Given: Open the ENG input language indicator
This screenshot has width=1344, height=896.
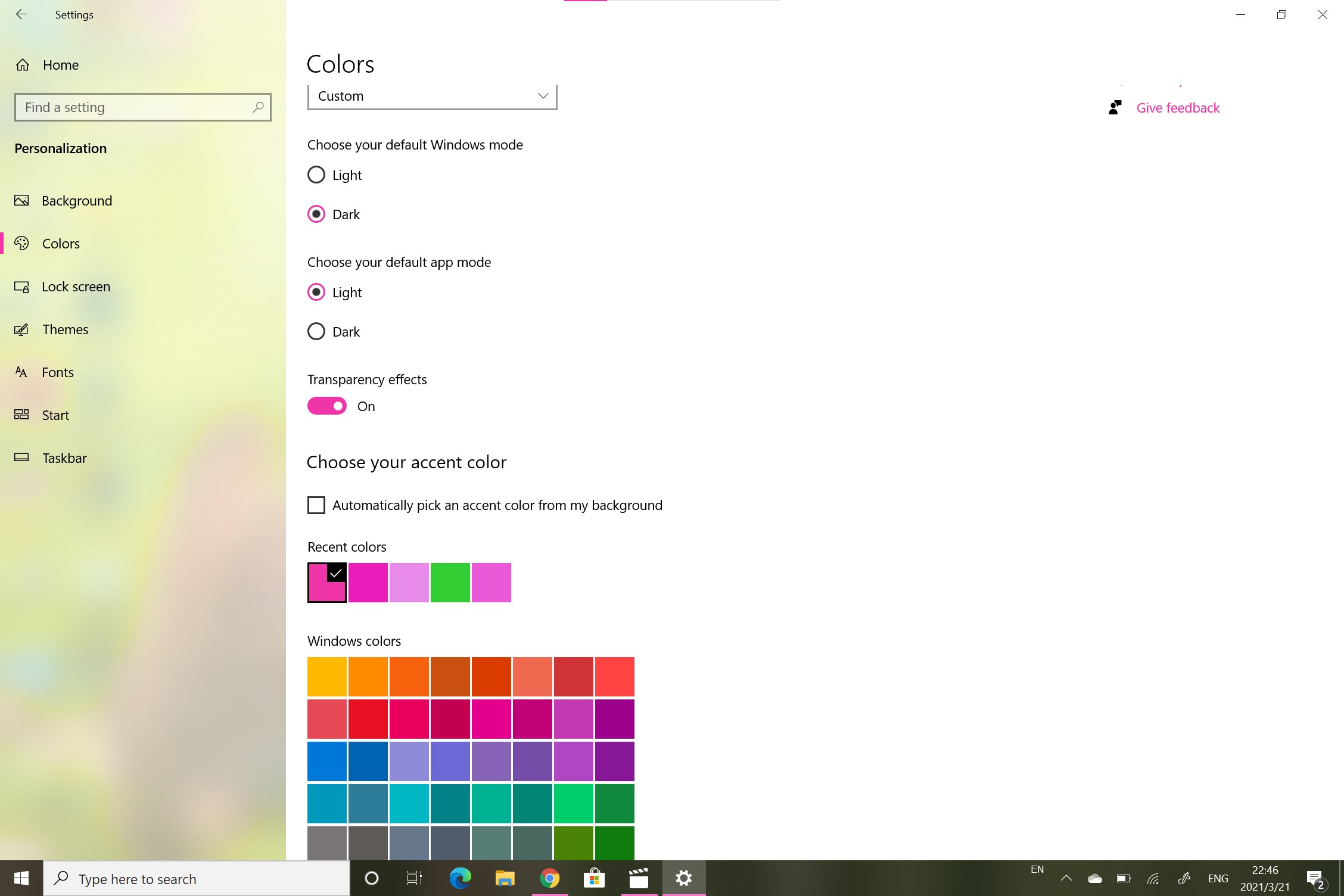Looking at the screenshot, I should [1218, 878].
